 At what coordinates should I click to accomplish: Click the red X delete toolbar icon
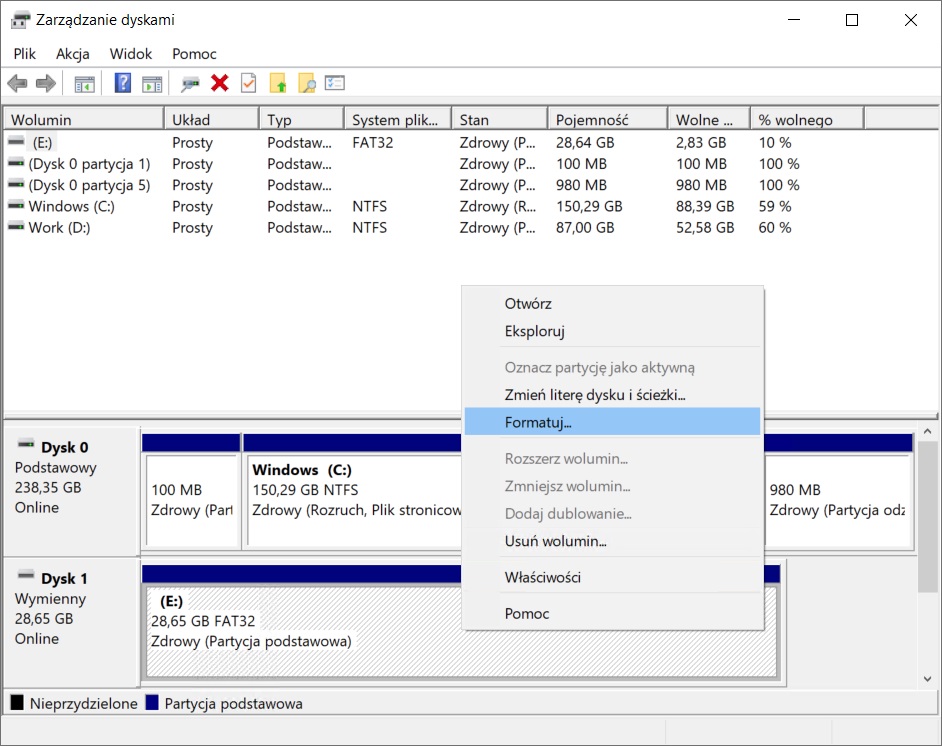click(220, 84)
